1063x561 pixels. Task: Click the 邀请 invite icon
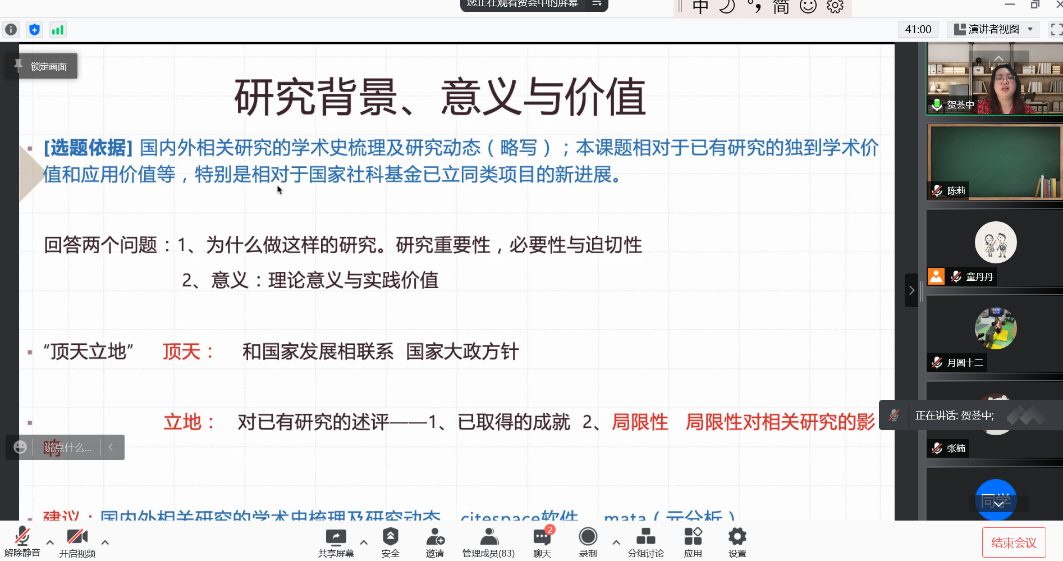[435, 541]
